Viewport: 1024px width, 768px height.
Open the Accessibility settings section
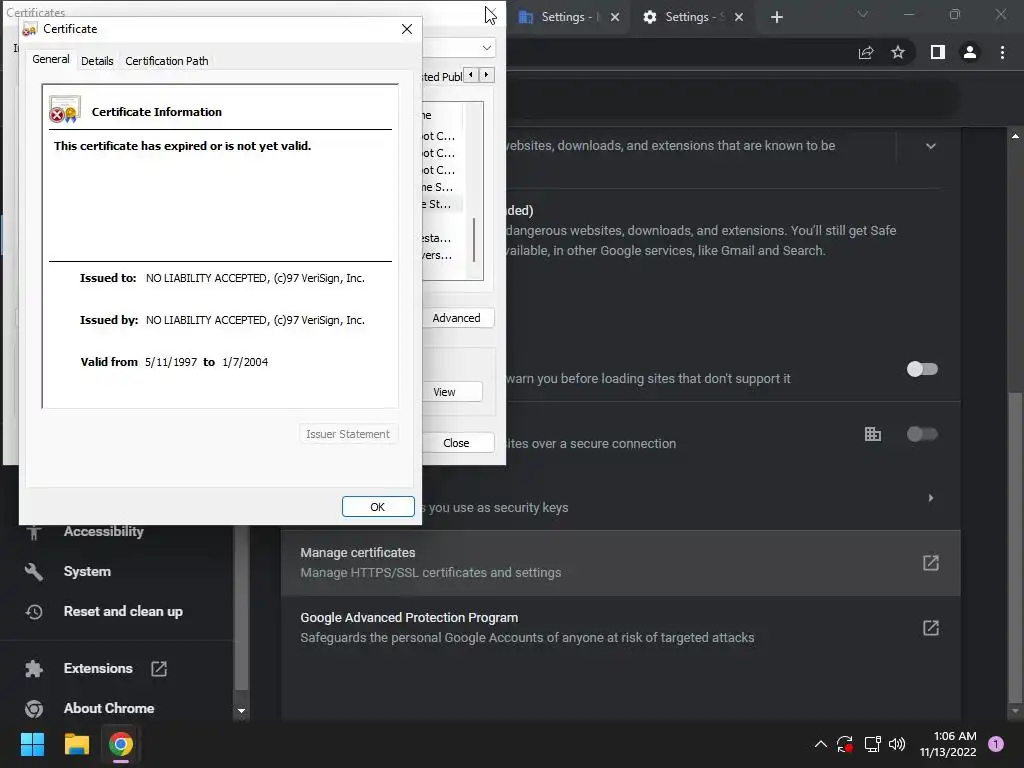pos(104,532)
